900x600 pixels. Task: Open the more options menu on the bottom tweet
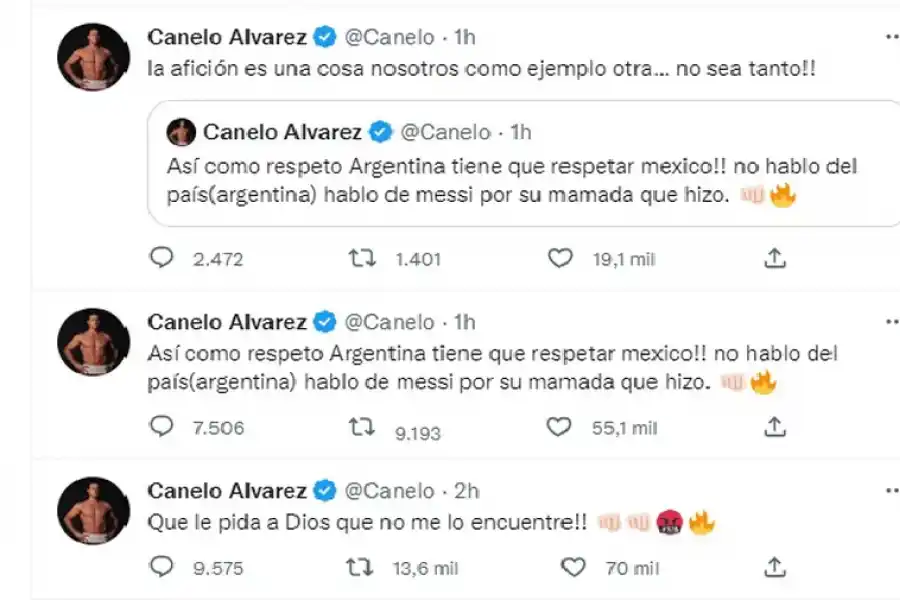(x=893, y=490)
